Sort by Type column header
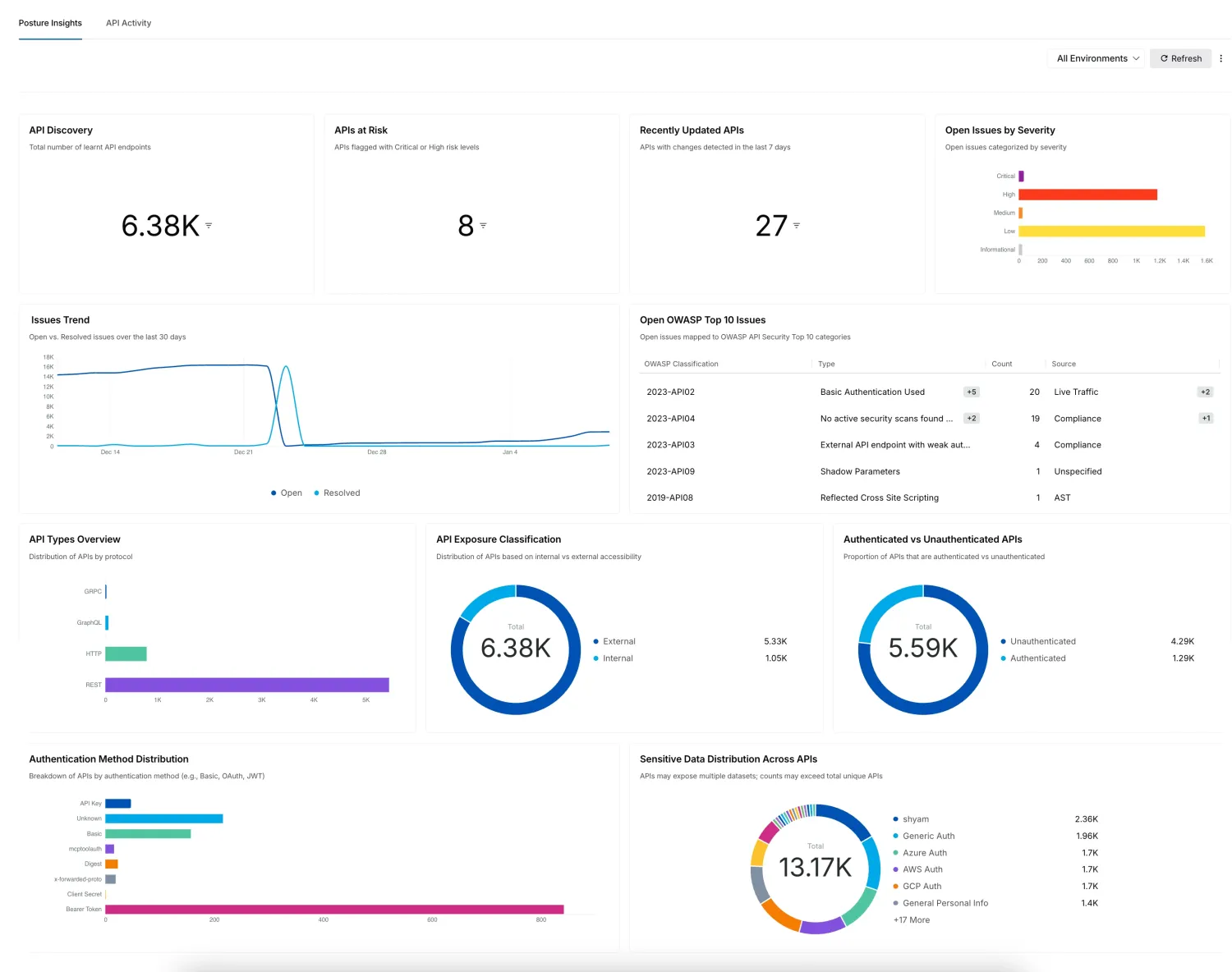Viewport: 1232px width, 972px height. (826, 364)
